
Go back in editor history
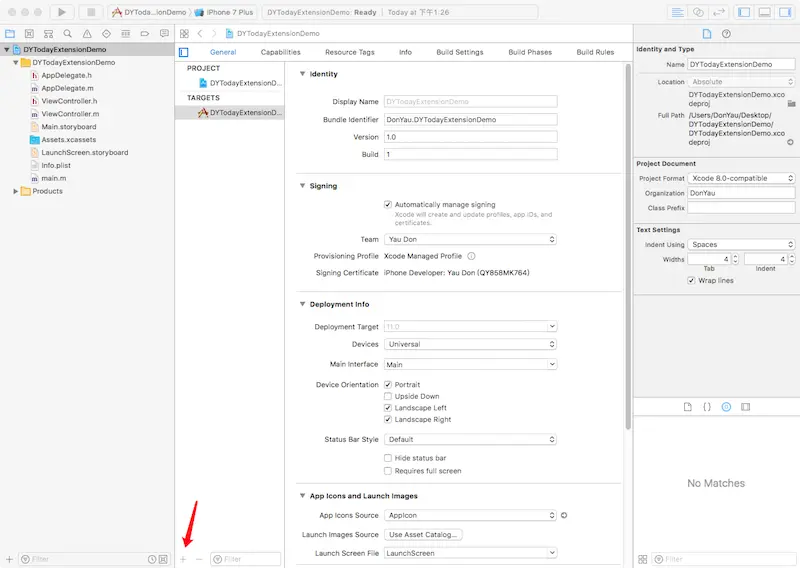click(200, 34)
